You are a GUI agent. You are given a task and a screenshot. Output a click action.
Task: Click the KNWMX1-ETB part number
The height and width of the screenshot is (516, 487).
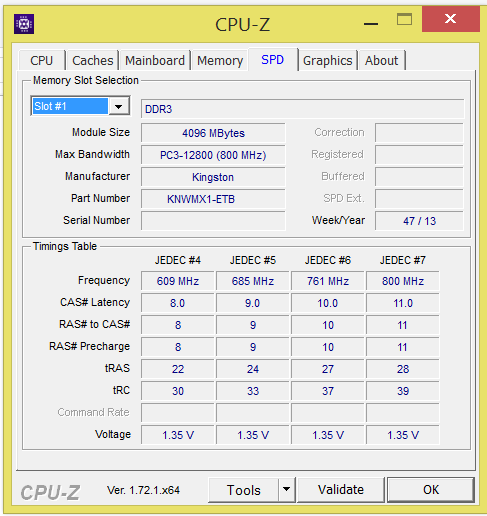tap(213, 199)
